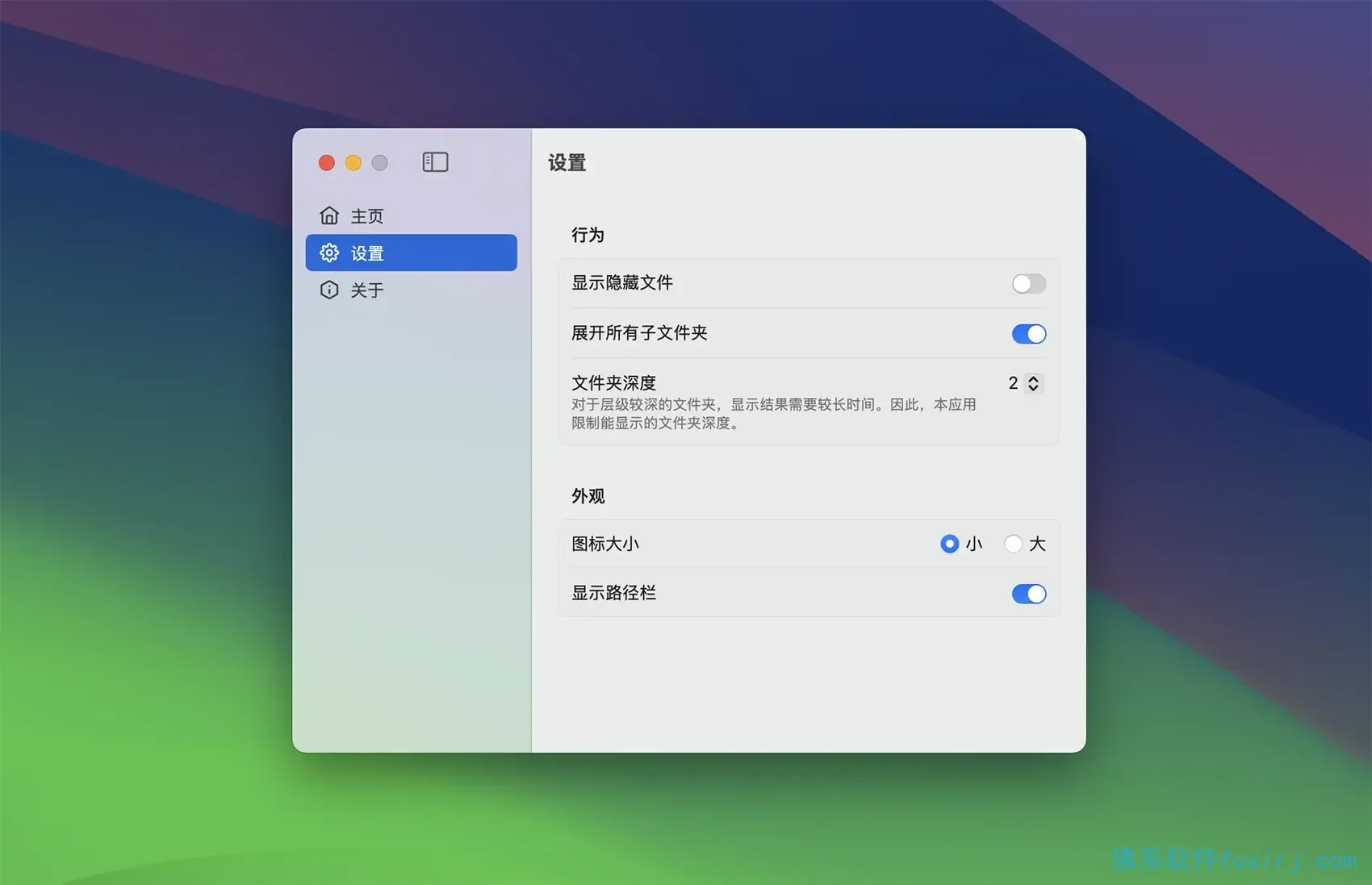Toggle the sidebar visibility icon
This screenshot has height=885, width=1372.
(x=435, y=162)
